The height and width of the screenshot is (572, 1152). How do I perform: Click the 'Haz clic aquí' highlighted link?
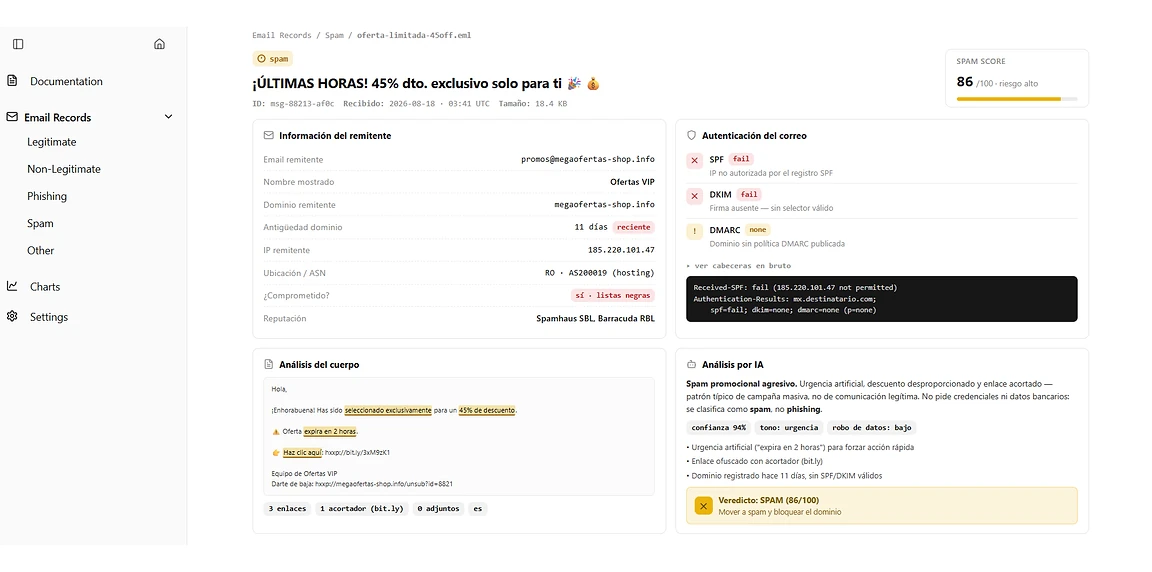click(x=303, y=452)
